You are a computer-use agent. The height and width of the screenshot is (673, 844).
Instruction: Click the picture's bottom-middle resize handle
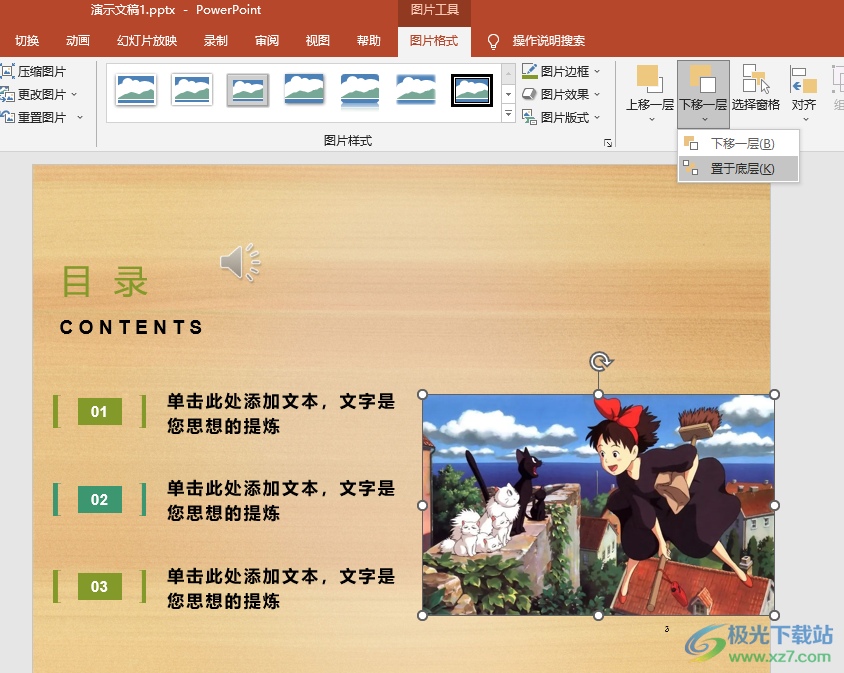point(598,615)
